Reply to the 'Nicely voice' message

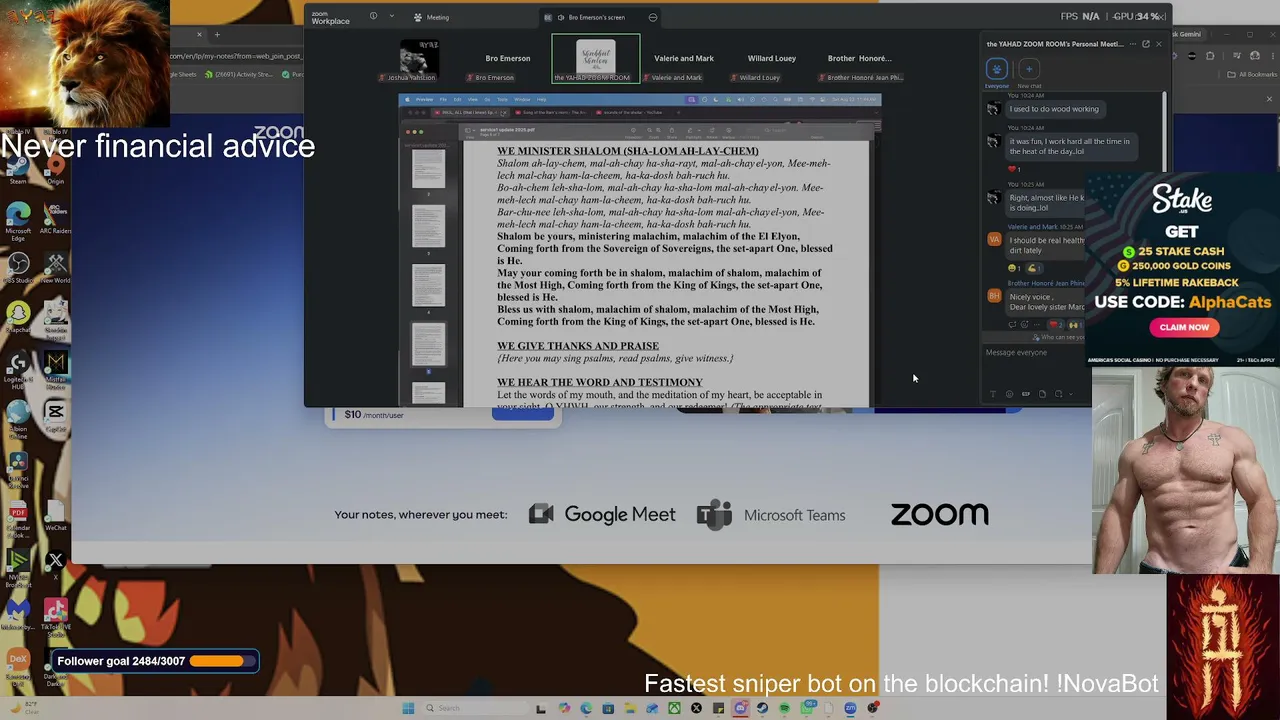coord(1013,324)
